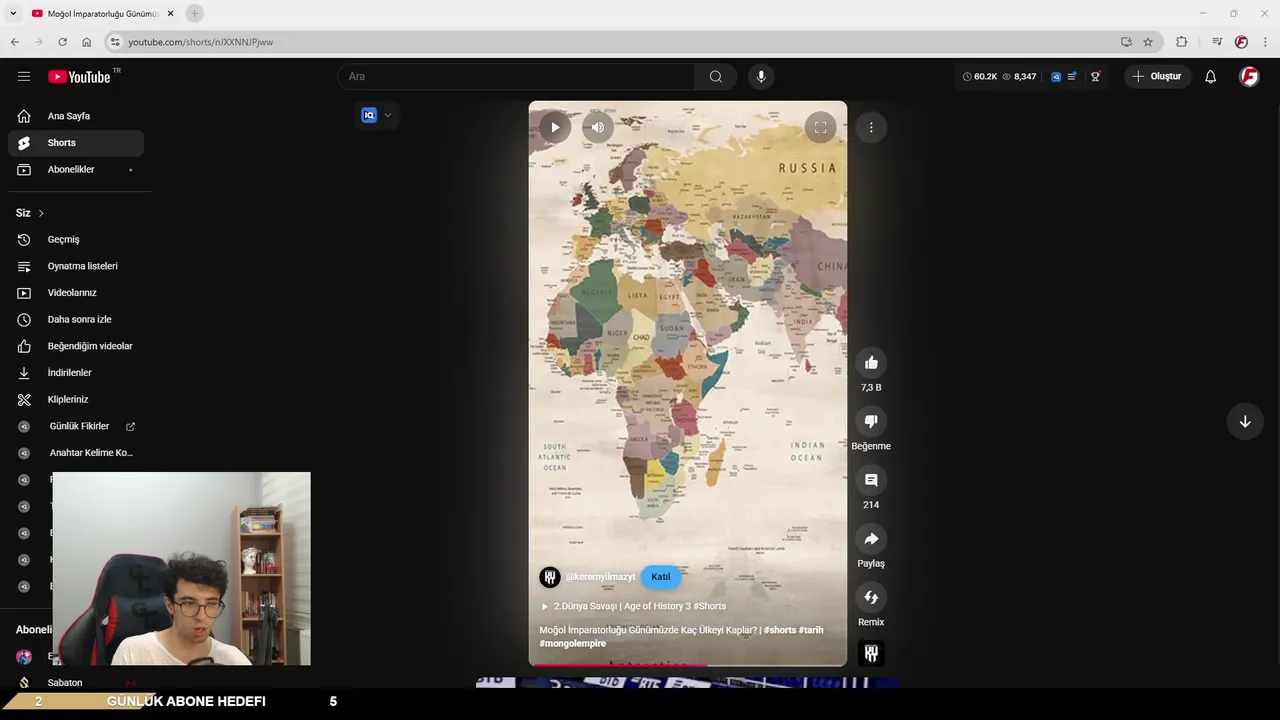
Task: Open Beğendiğim videolar
Action: [x=76, y=346]
